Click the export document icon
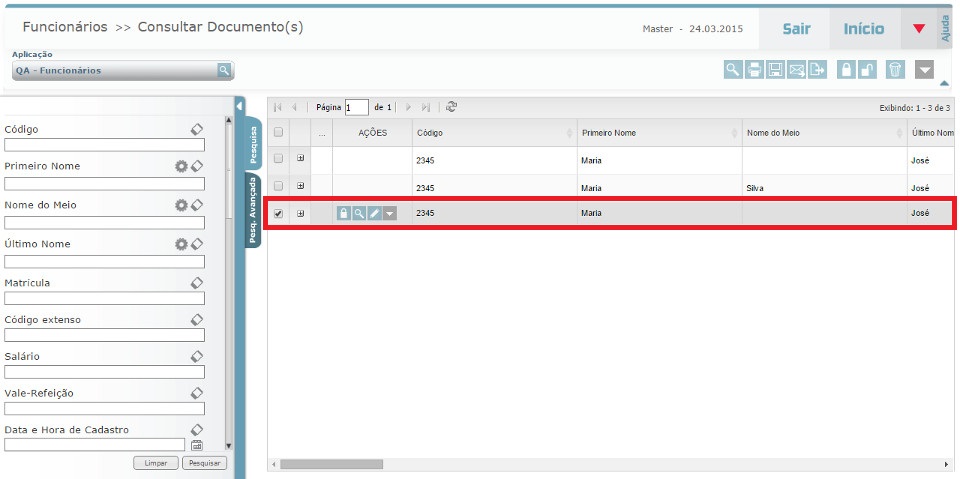The width and height of the screenshot is (960, 479). tap(818, 69)
